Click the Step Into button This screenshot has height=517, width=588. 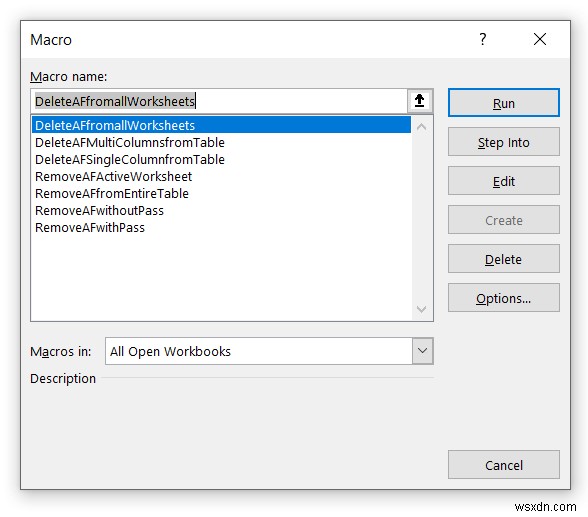click(x=503, y=142)
